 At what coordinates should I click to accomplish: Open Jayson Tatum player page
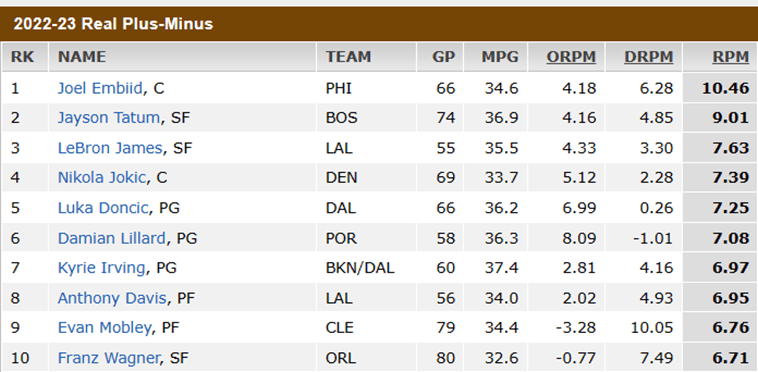pos(108,118)
